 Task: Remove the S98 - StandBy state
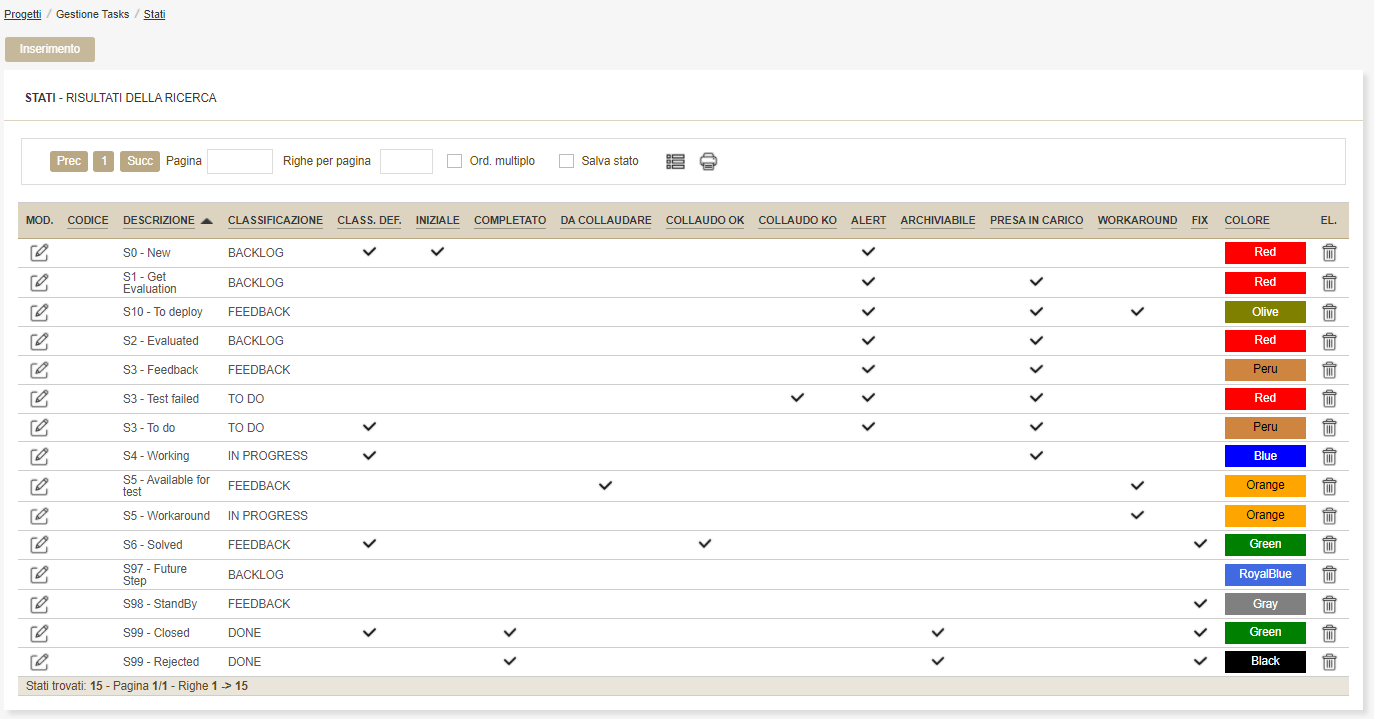(1329, 604)
